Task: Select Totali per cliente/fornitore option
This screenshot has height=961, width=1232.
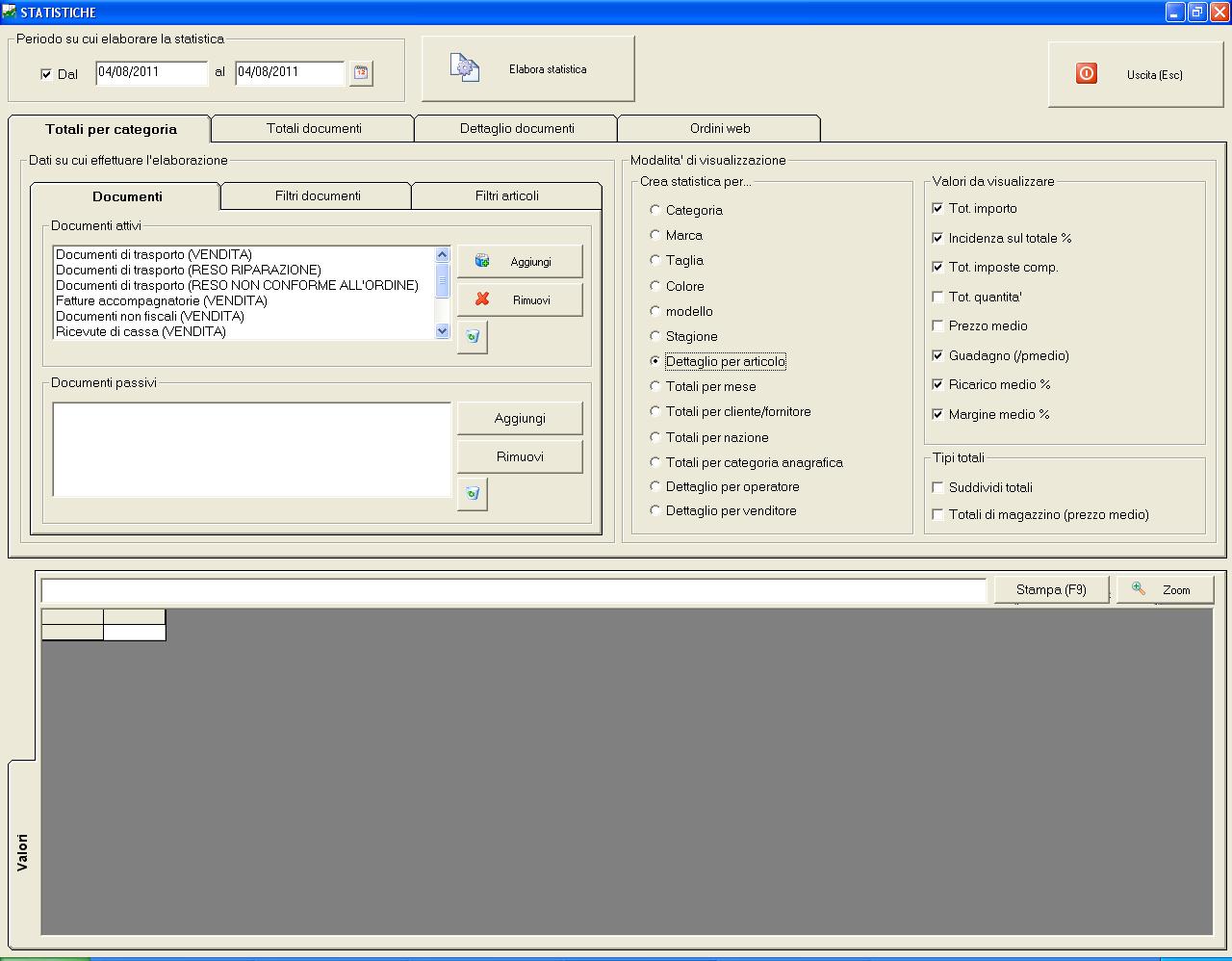Action: (655, 410)
